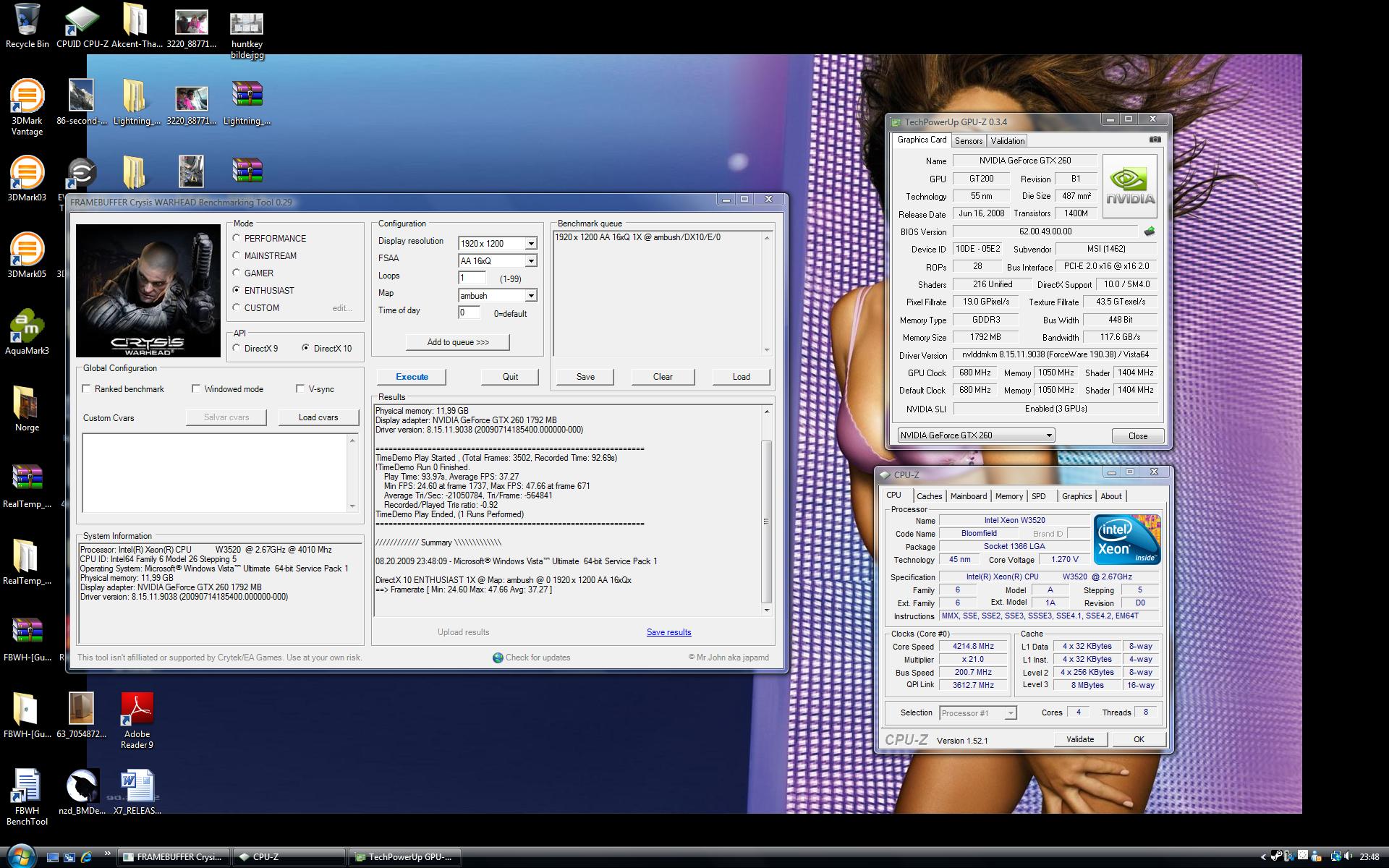Click the Crysis Warhead cover image
Screen dimensions: 1389x868
148,291
